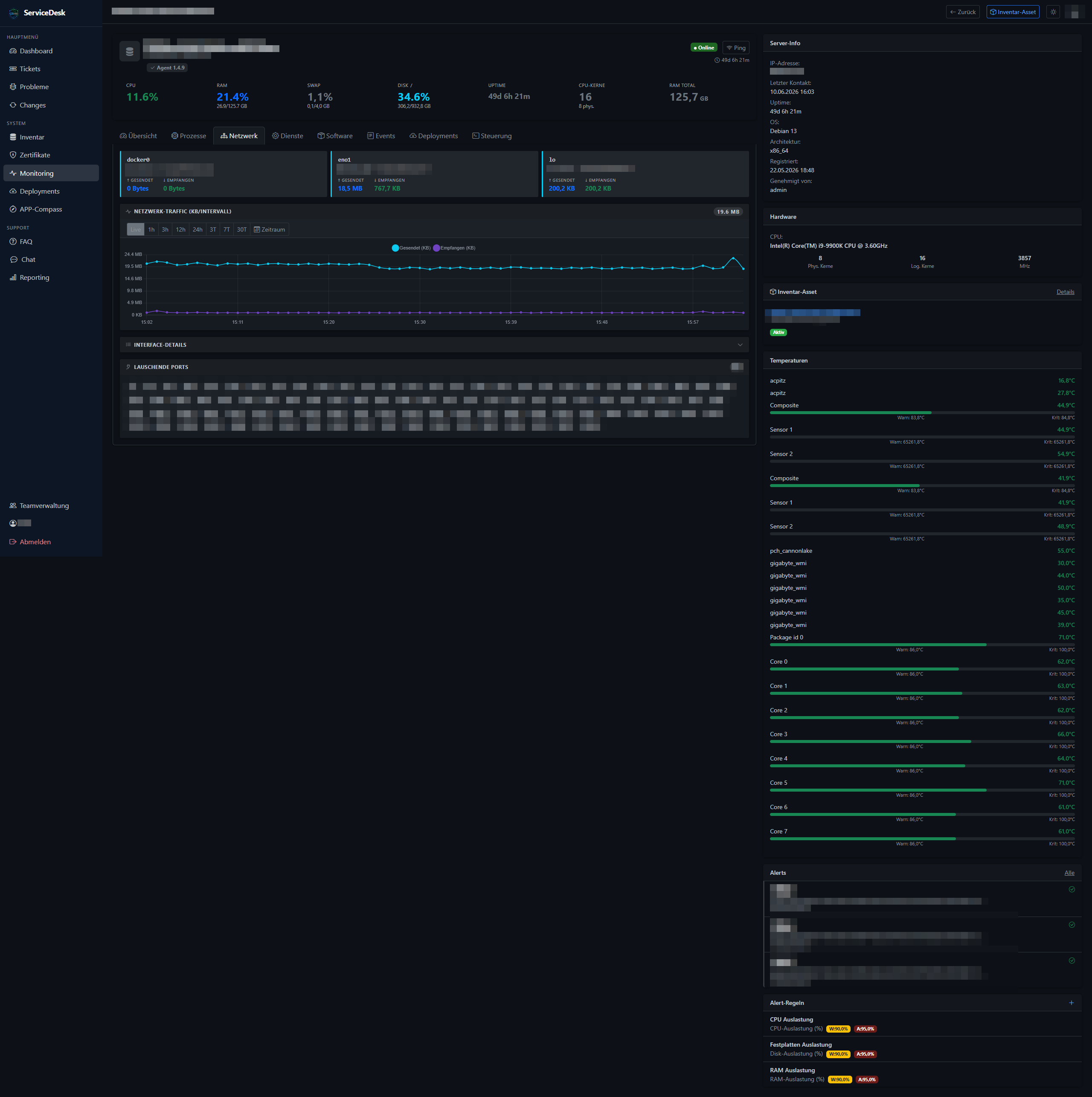Expand the Interface-Details chevron
Image resolution: width=1092 pixels, height=1097 pixels.
739,345
